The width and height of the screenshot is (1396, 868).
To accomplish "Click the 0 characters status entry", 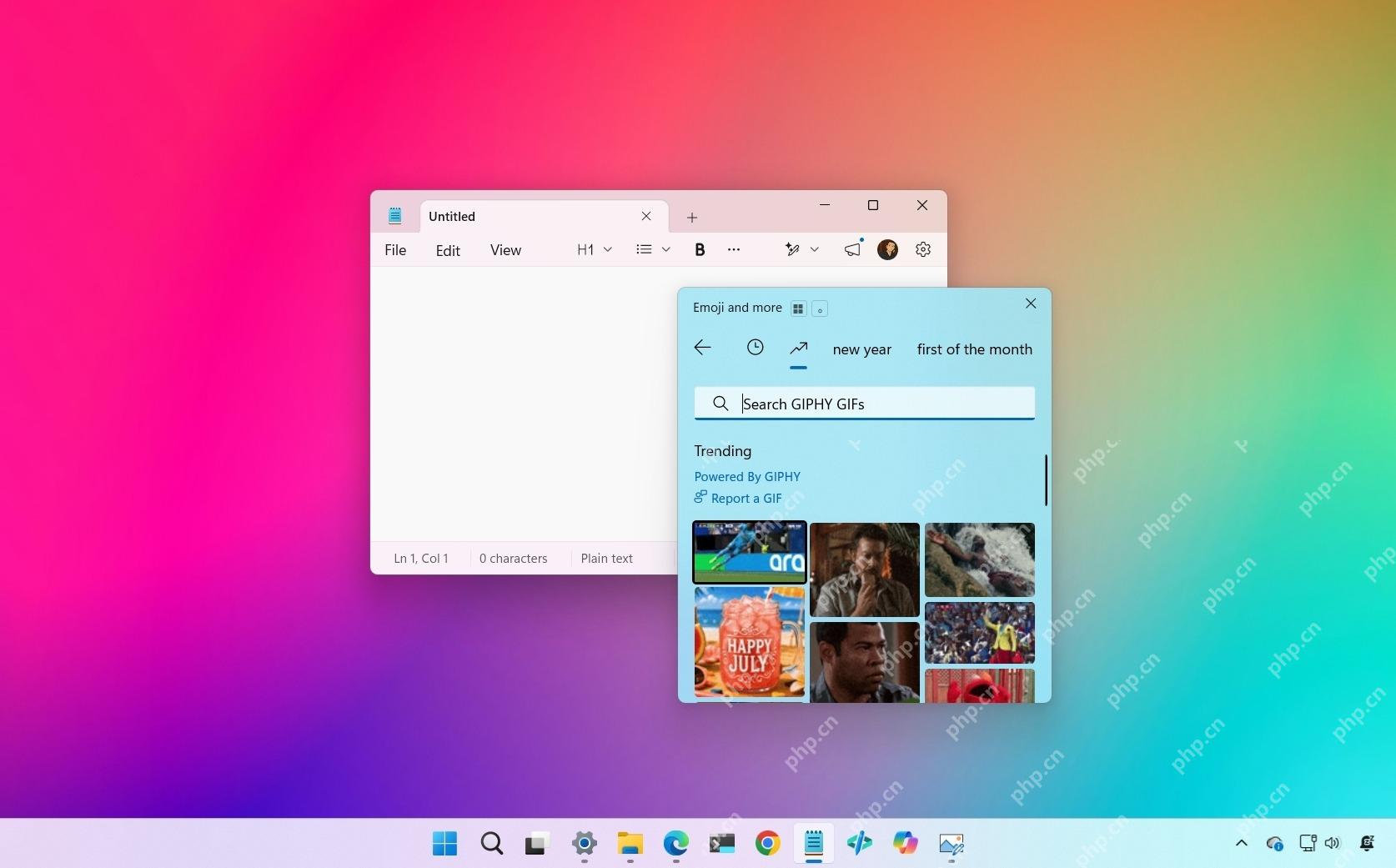I will [514, 559].
